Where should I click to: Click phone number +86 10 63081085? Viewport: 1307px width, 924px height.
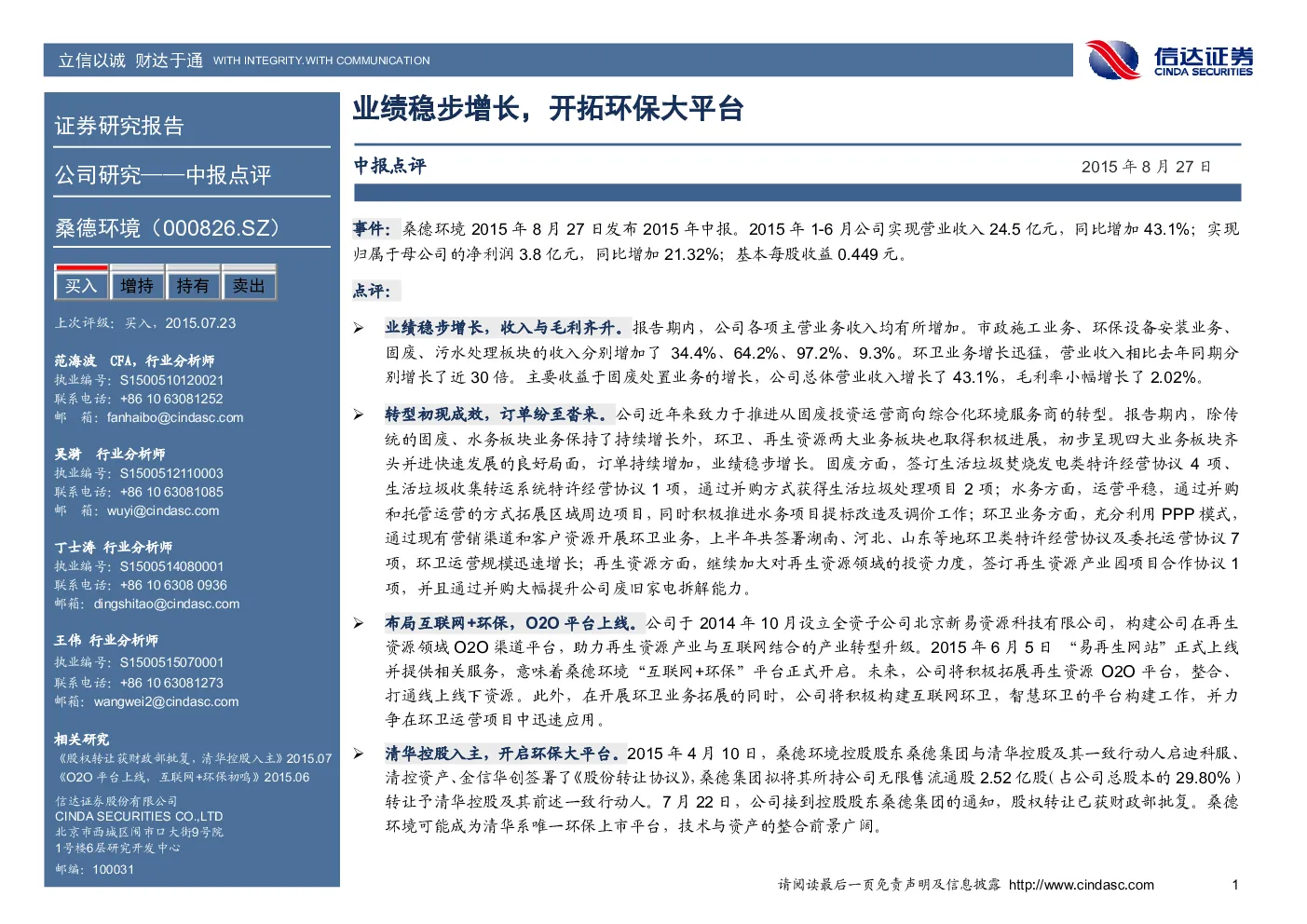pos(172,492)
